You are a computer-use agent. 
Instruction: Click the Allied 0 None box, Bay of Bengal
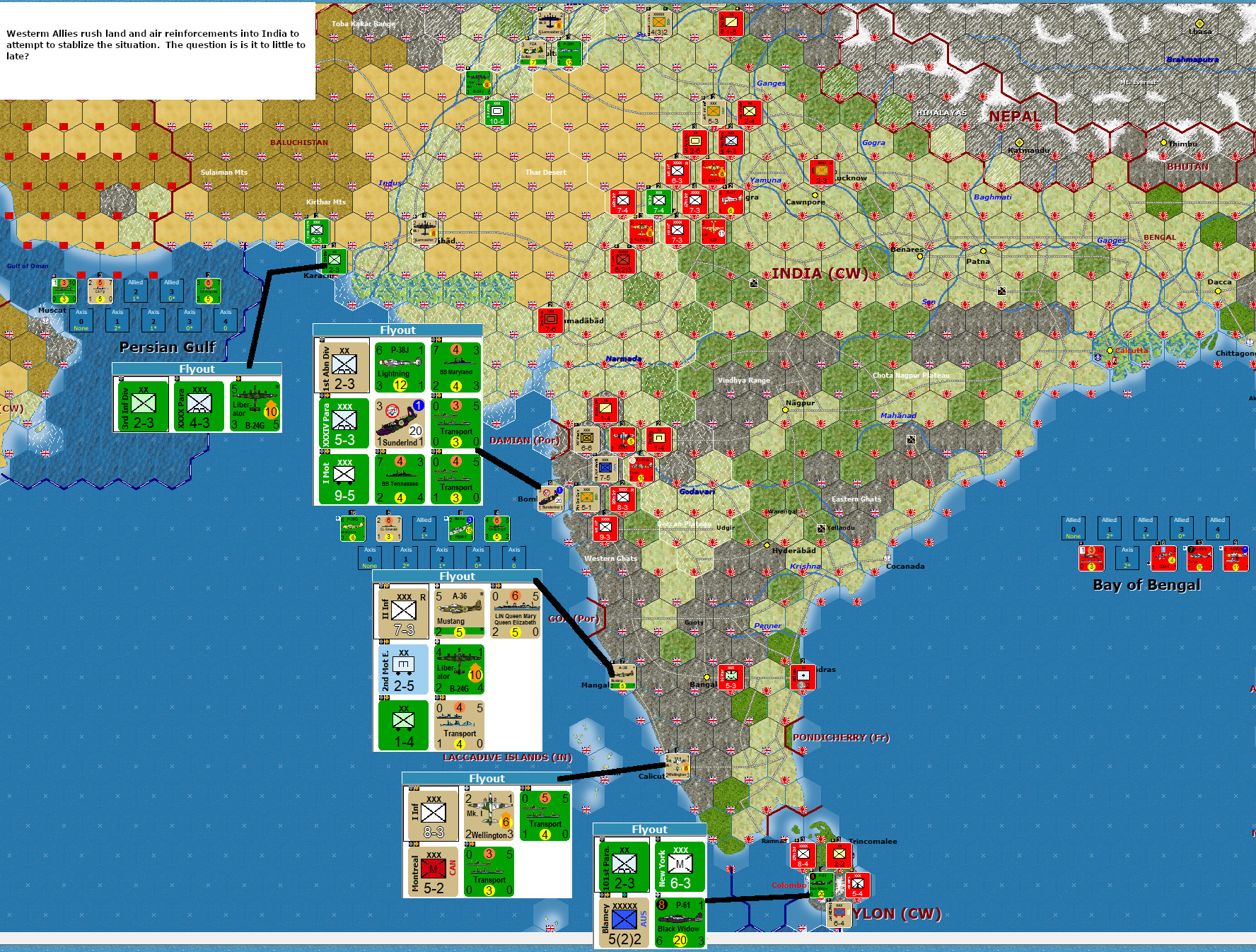pyautogui.click(x=1073, y=528)
